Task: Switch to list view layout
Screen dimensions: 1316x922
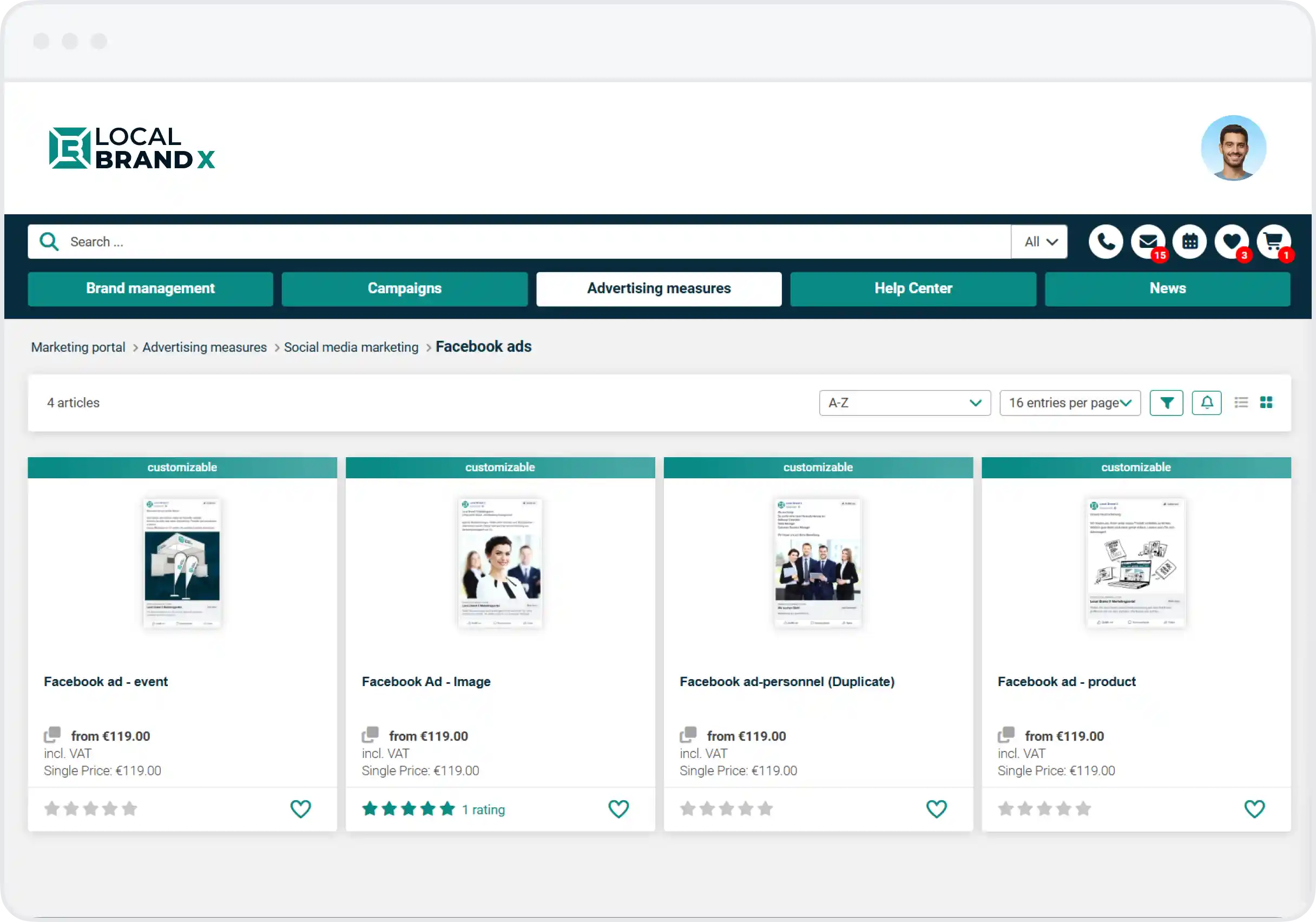Action: tap(1241, 403)
